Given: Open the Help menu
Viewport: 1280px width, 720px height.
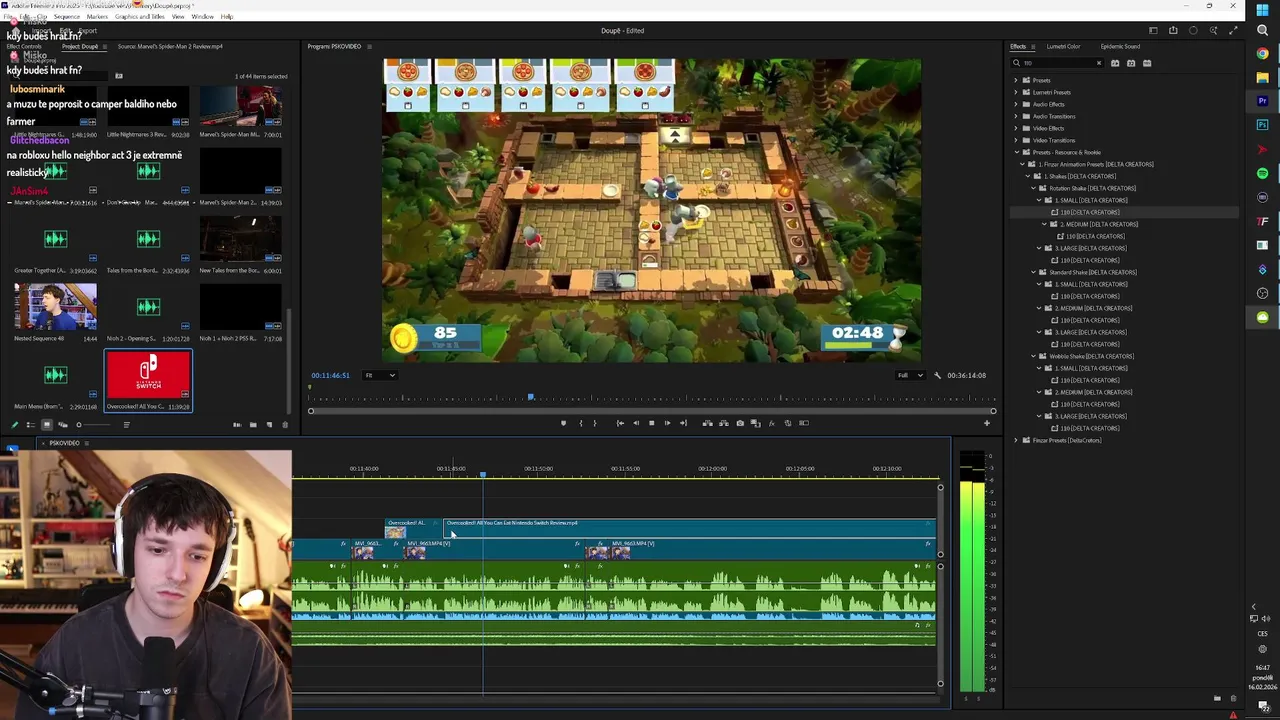Looking at the screenshot, I should point(227,17).
